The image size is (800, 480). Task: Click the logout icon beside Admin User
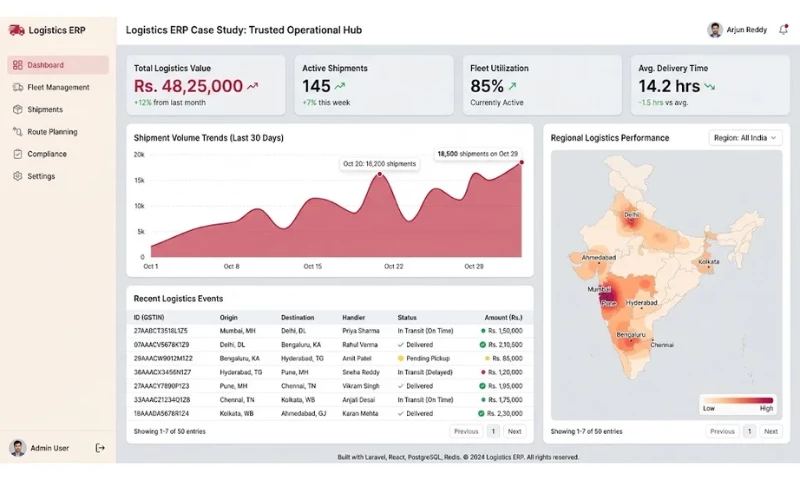100,448
